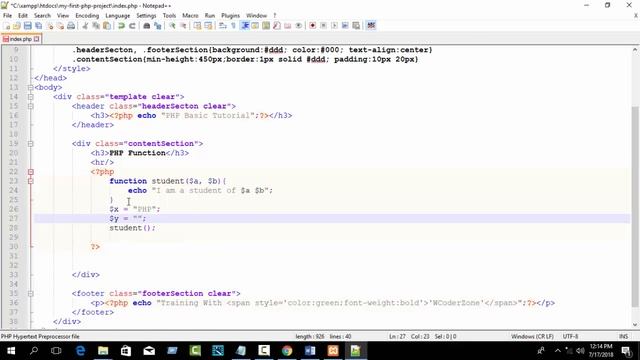
Task: Zoom out using the toolbar icon
Action: (183, 26)
